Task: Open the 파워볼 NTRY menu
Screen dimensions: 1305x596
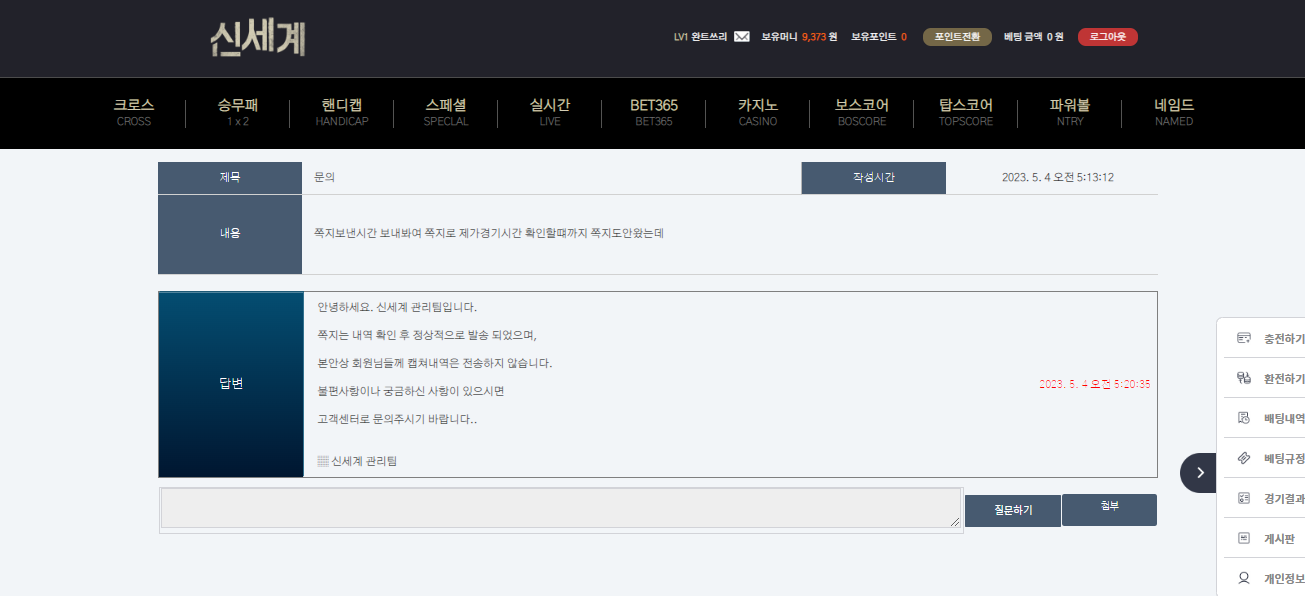Action: pyautogui.click(x=1069, y=112)
